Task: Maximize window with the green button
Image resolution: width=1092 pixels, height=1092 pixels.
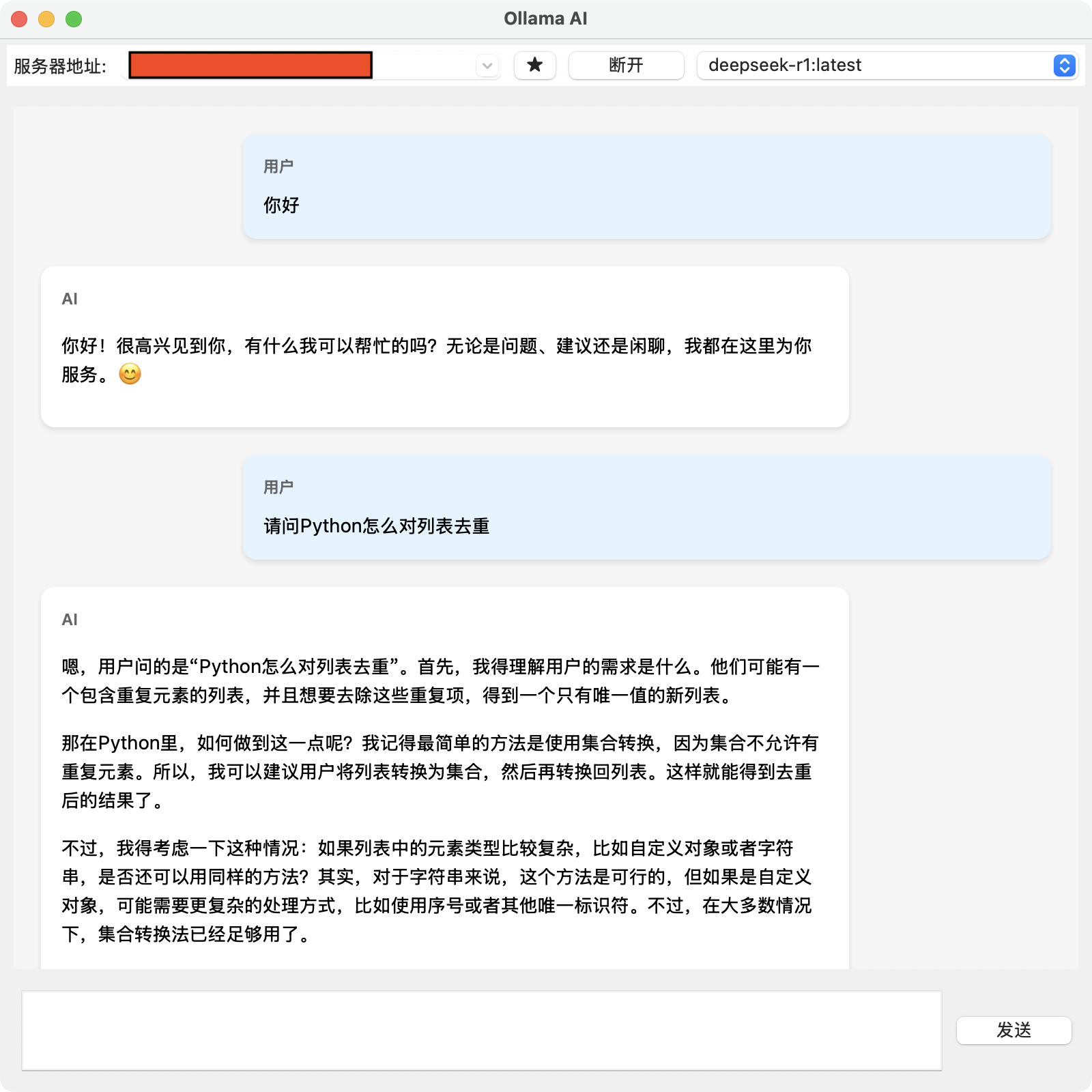Action: coord(74,19)
